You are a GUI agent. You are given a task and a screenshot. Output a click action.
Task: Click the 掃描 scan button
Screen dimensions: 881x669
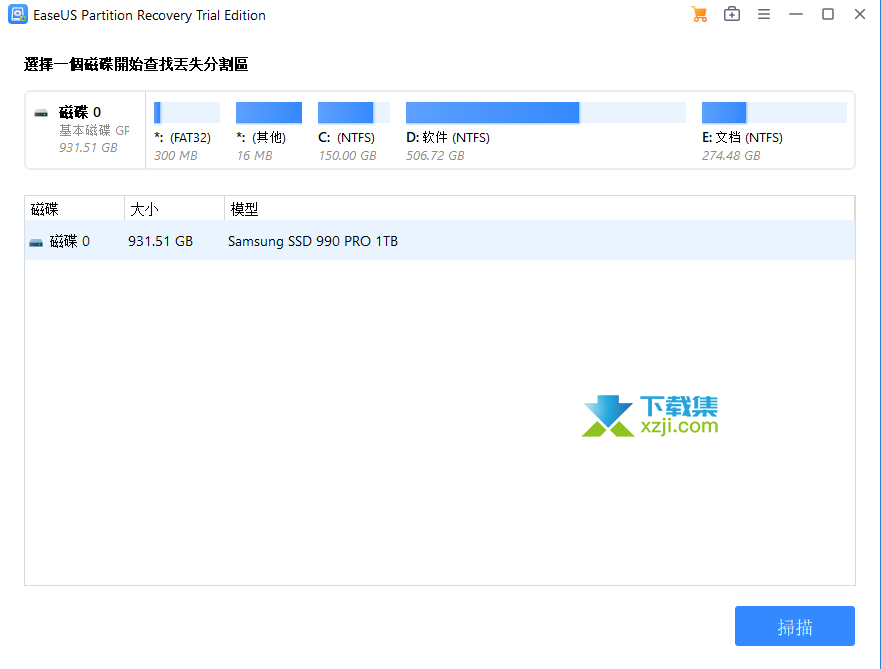[x=794, y=626]
